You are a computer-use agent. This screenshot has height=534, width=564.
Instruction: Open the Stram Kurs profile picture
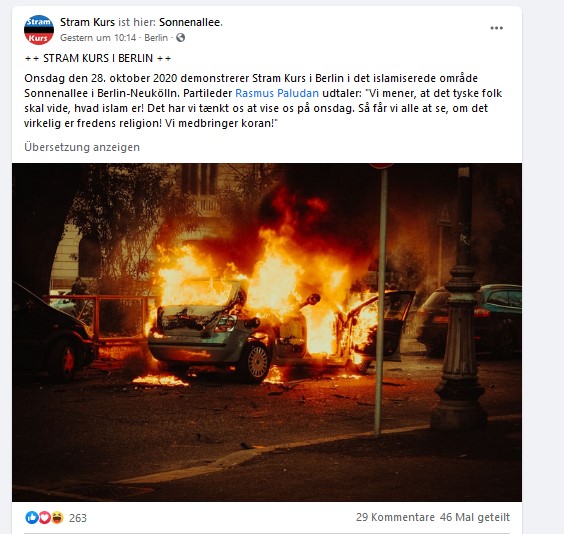pyautogui.click(x=39, y=30)
